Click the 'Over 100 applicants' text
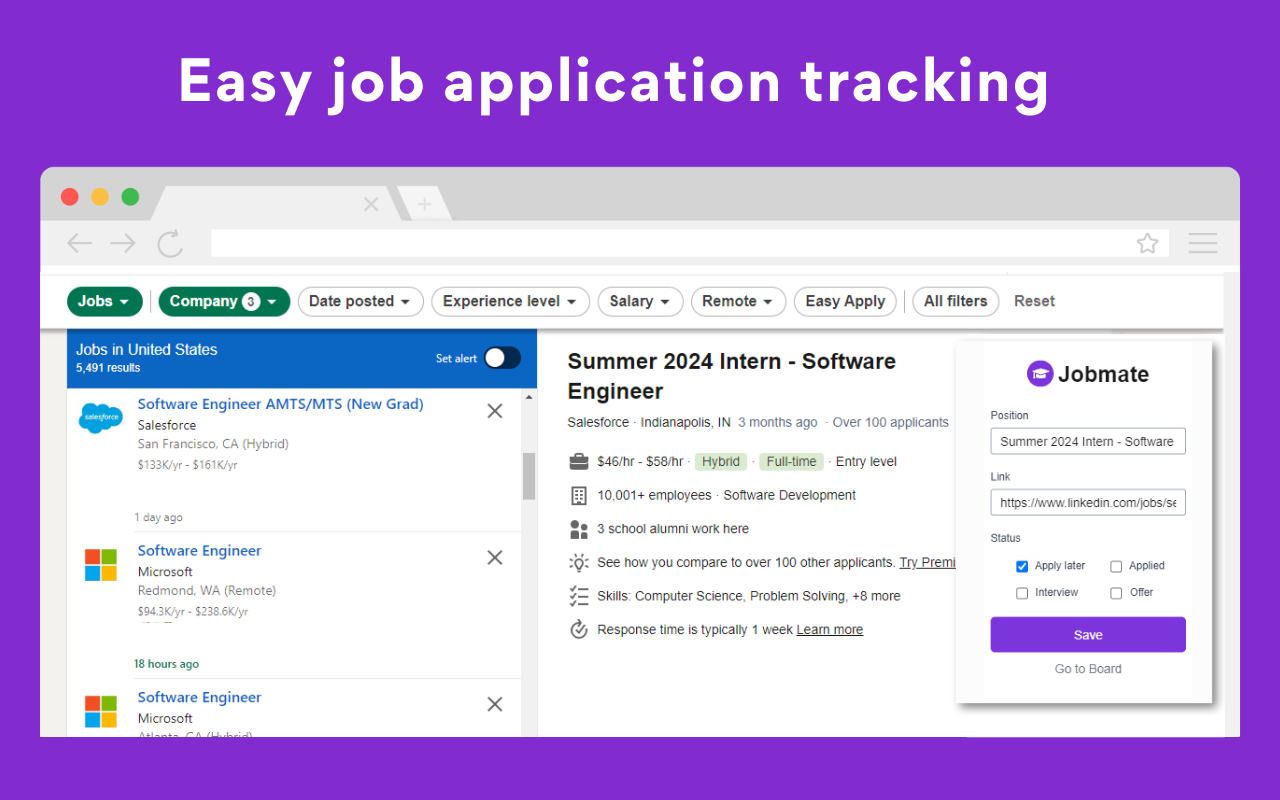 point(891,422)
